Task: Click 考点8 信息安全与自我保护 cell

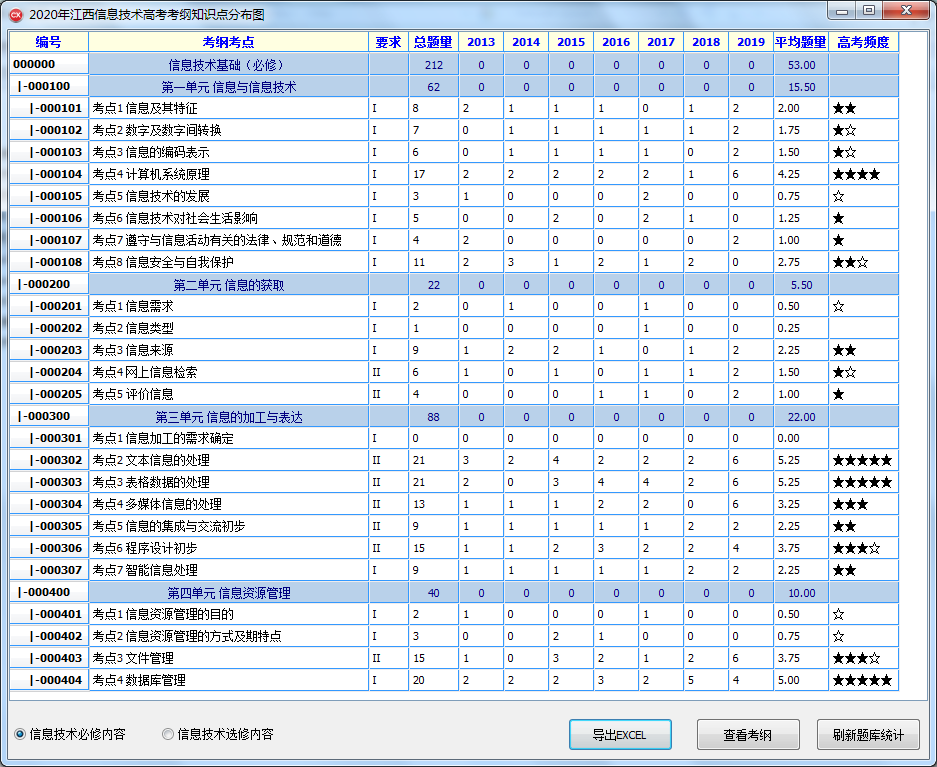Action: (x=228, y=262)
